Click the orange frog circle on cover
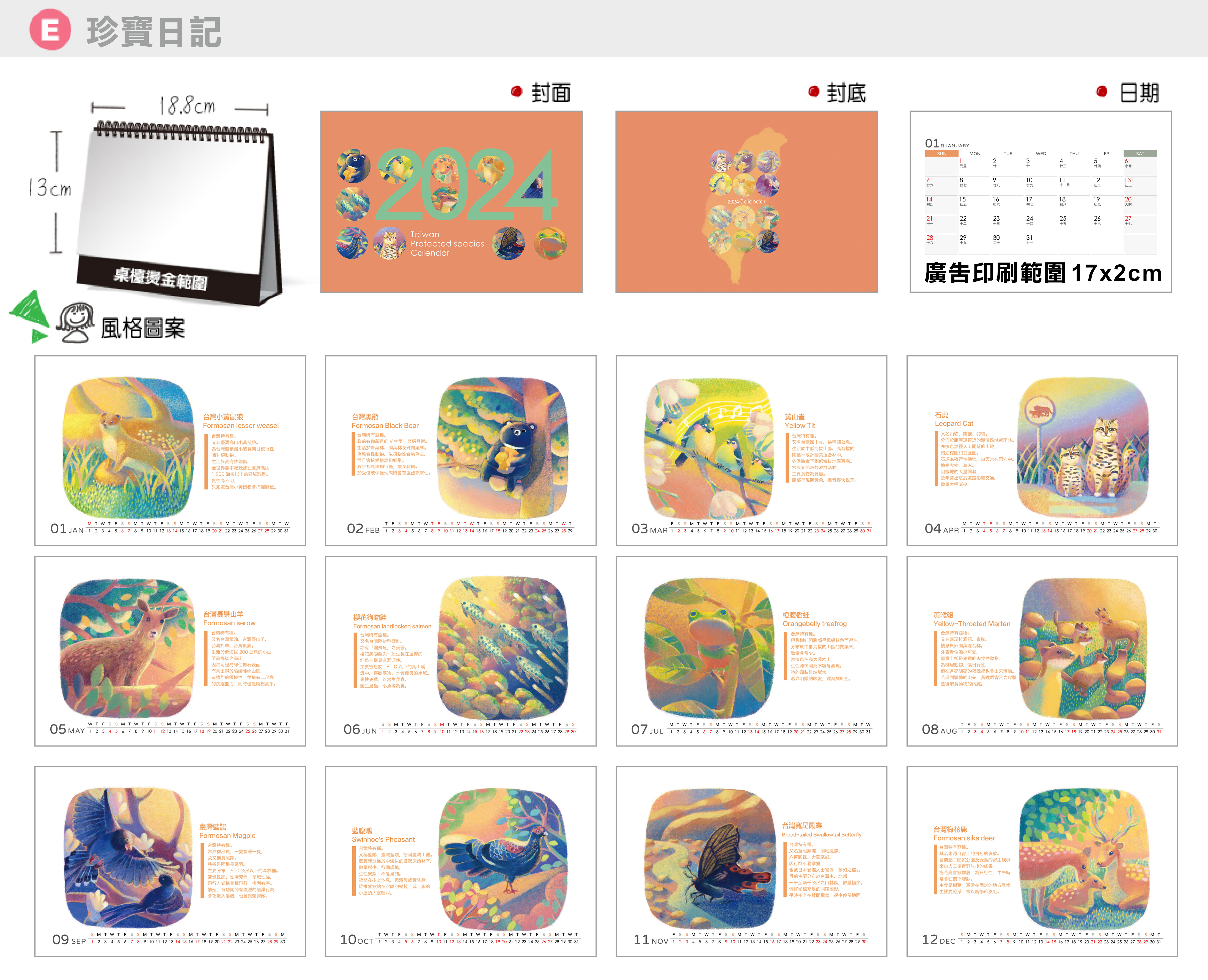This screenshot has width=1208, height=980. coord(550,243)
